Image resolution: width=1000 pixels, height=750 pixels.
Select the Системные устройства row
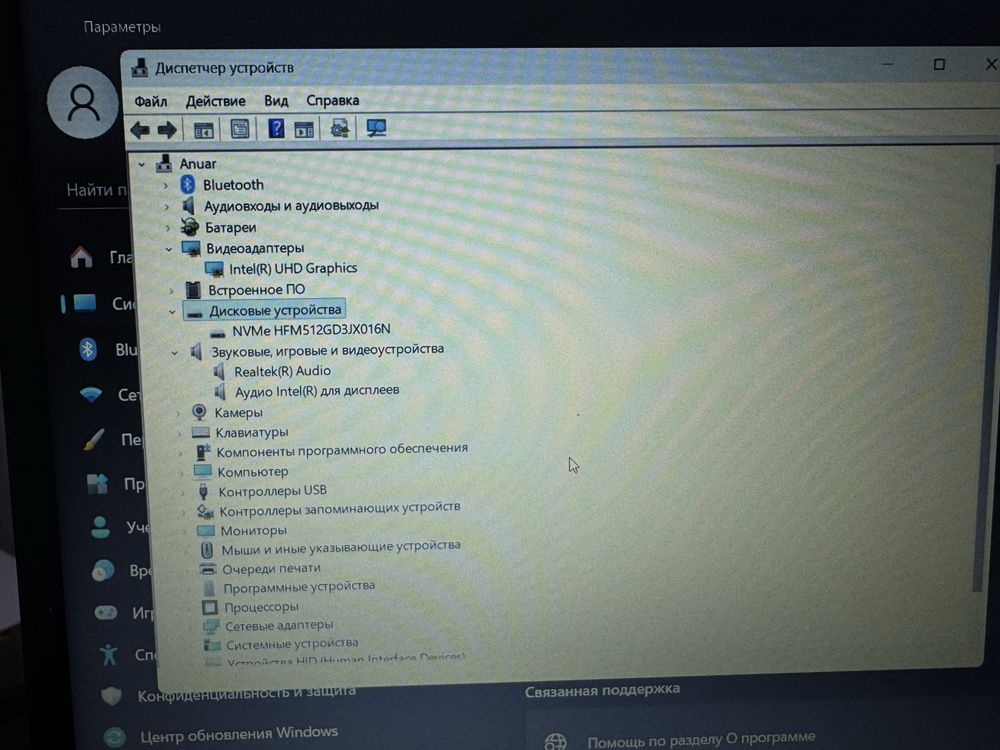291,644
